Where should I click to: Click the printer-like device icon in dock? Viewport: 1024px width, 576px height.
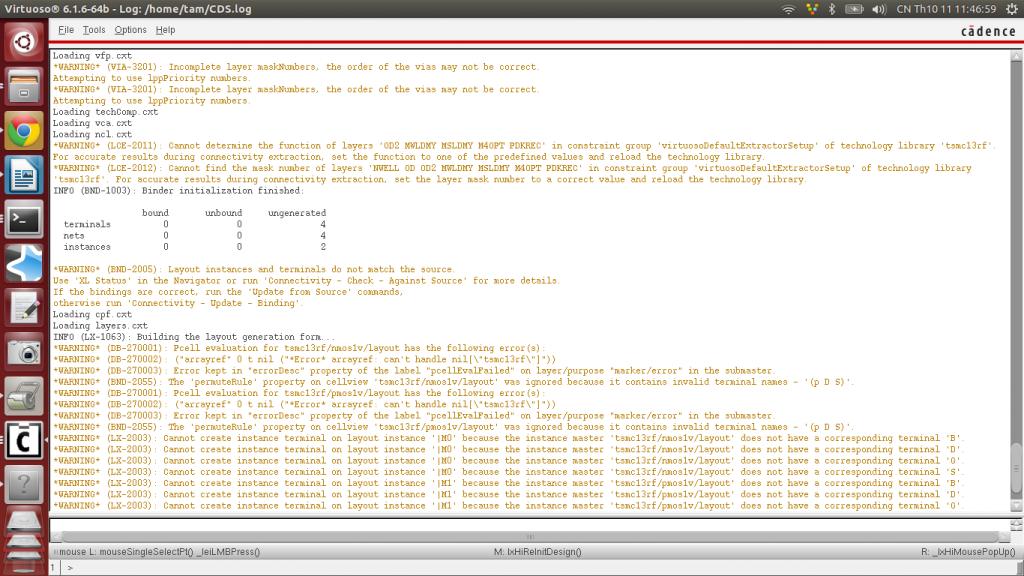[24, 397]
